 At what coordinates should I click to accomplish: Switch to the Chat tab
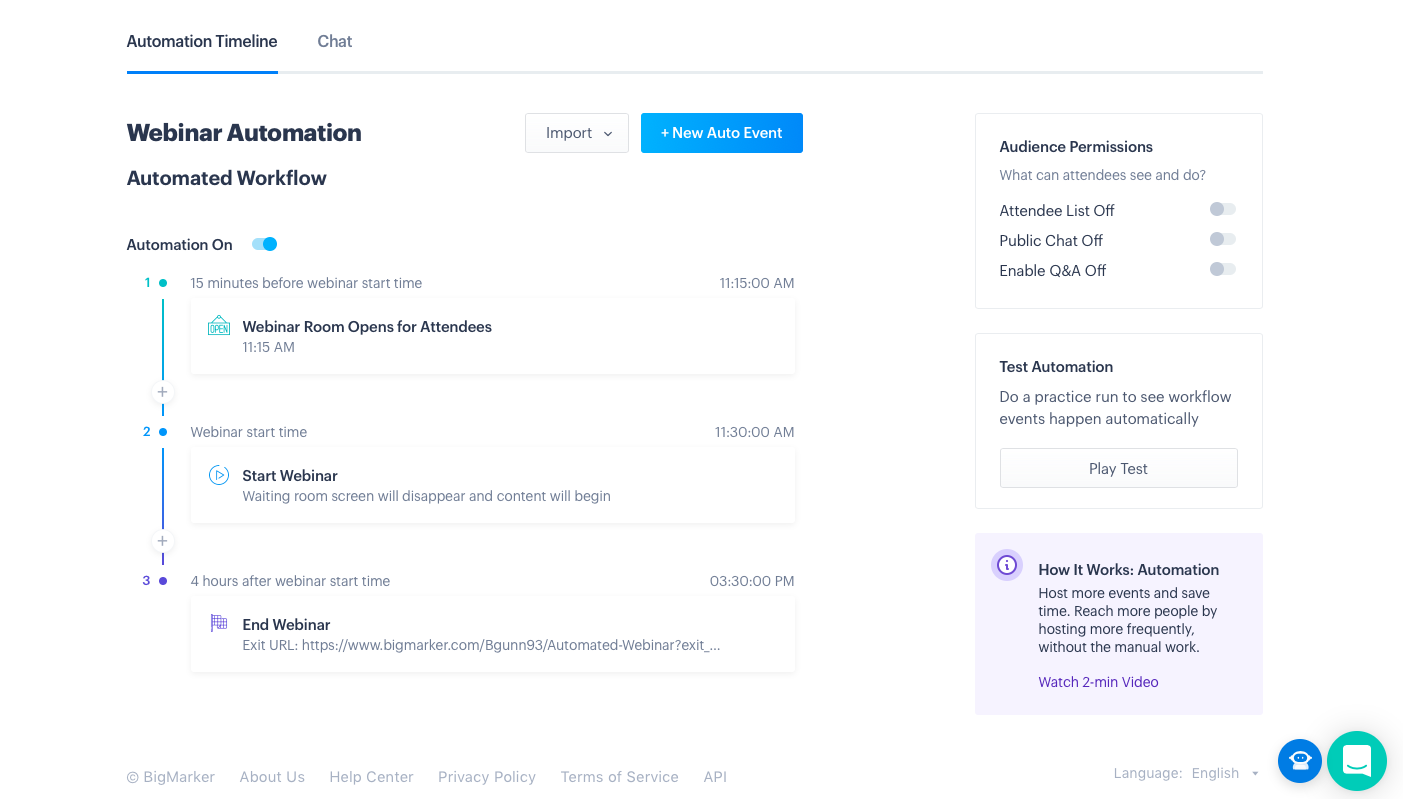[335, 41]
